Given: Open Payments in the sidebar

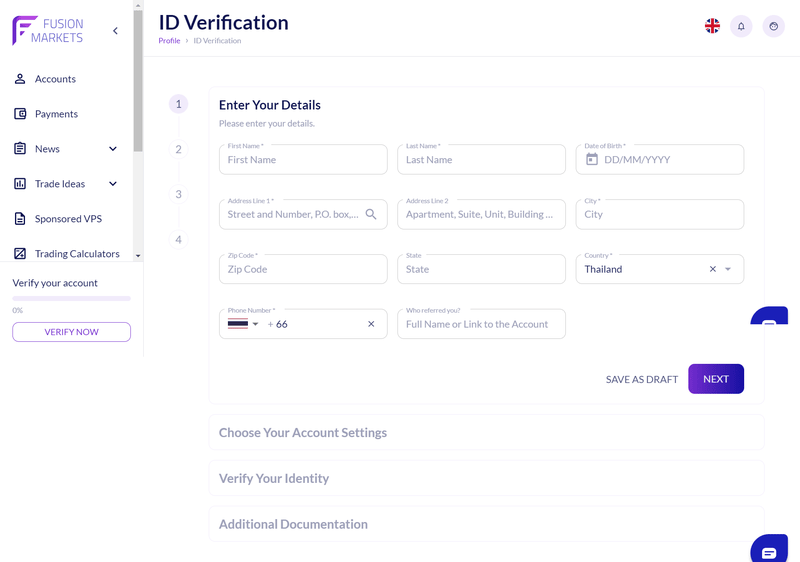Looking at the screenshot, I should point(56,114).
